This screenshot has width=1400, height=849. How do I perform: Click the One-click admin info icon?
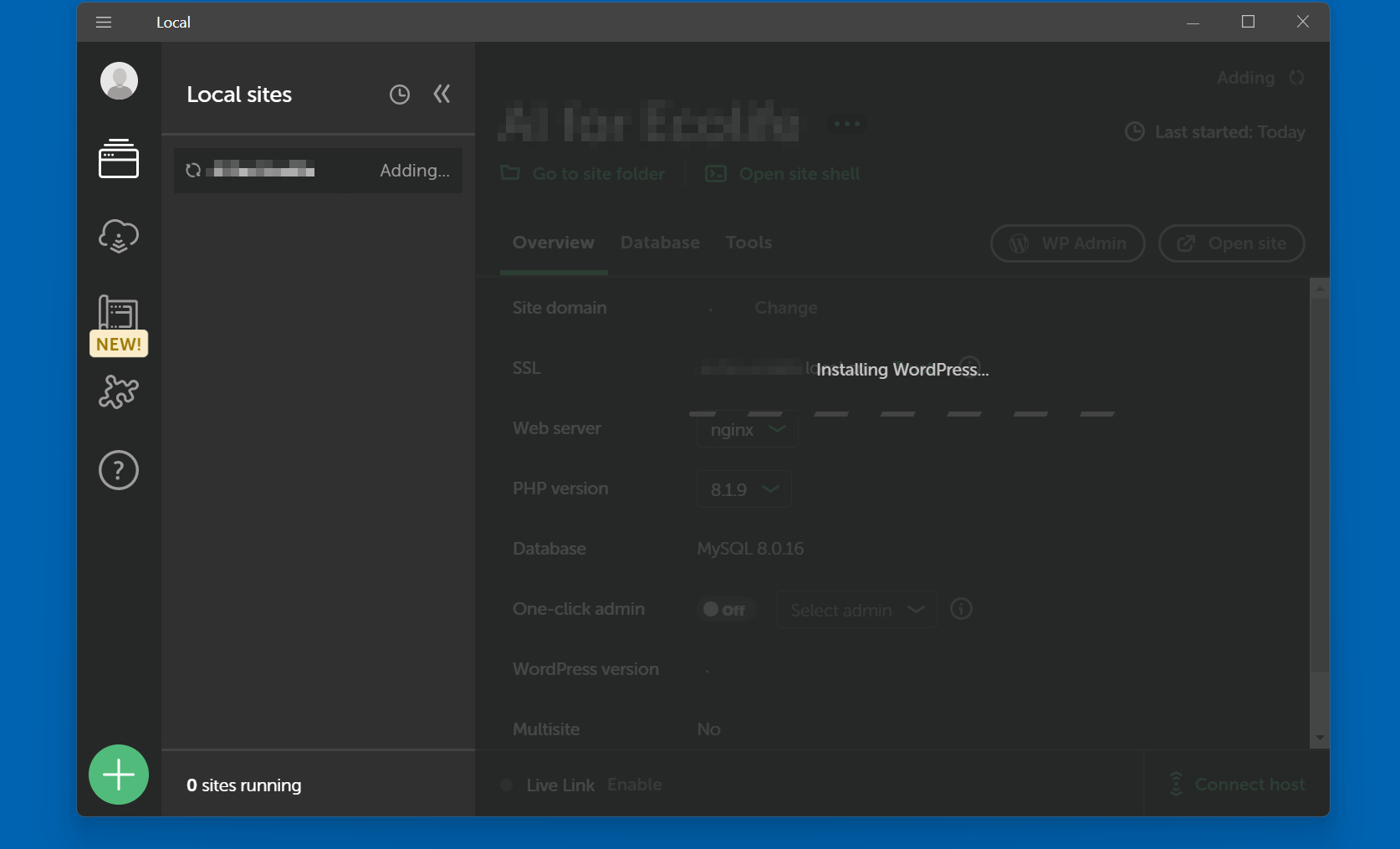pos(962,609)
